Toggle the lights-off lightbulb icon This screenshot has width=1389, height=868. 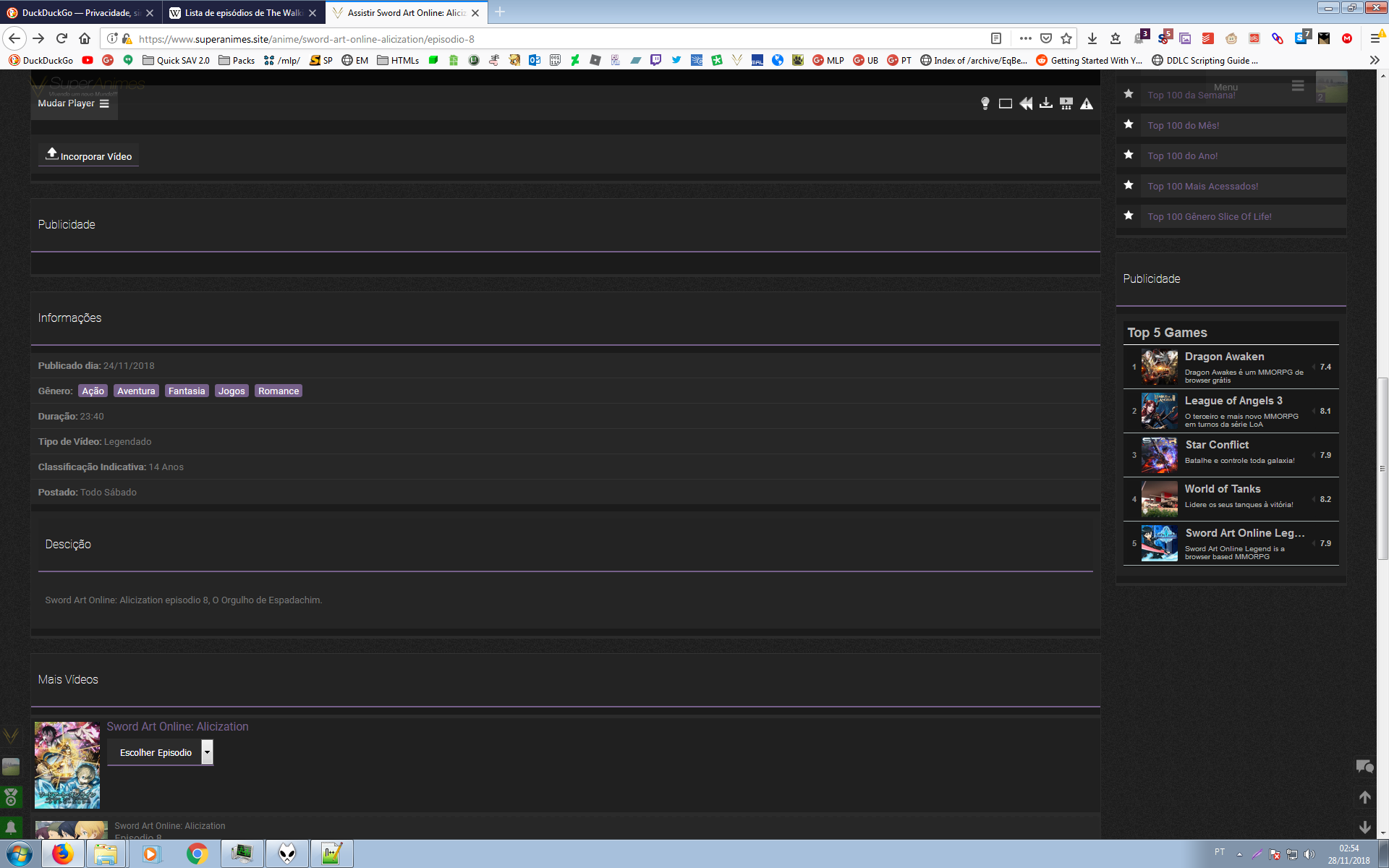[985, 103]
